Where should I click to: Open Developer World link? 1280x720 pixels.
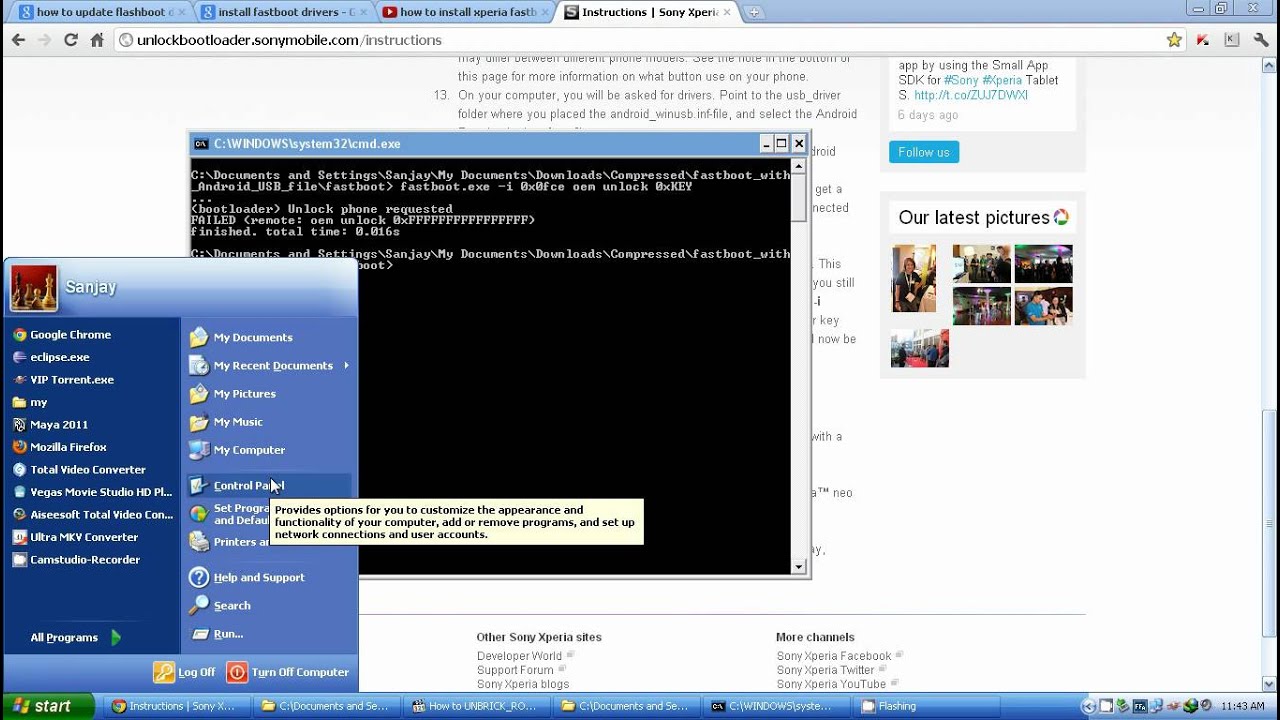(x=519, y=656)
